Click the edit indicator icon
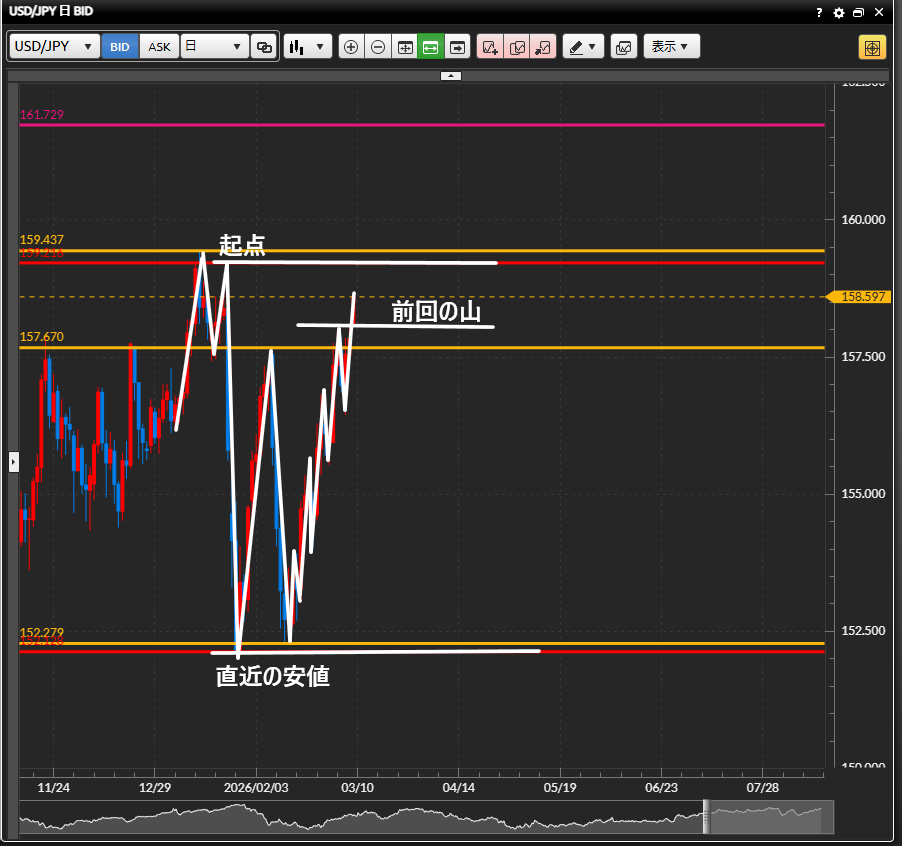Viewport: 902px width, 846px height. 517,47
